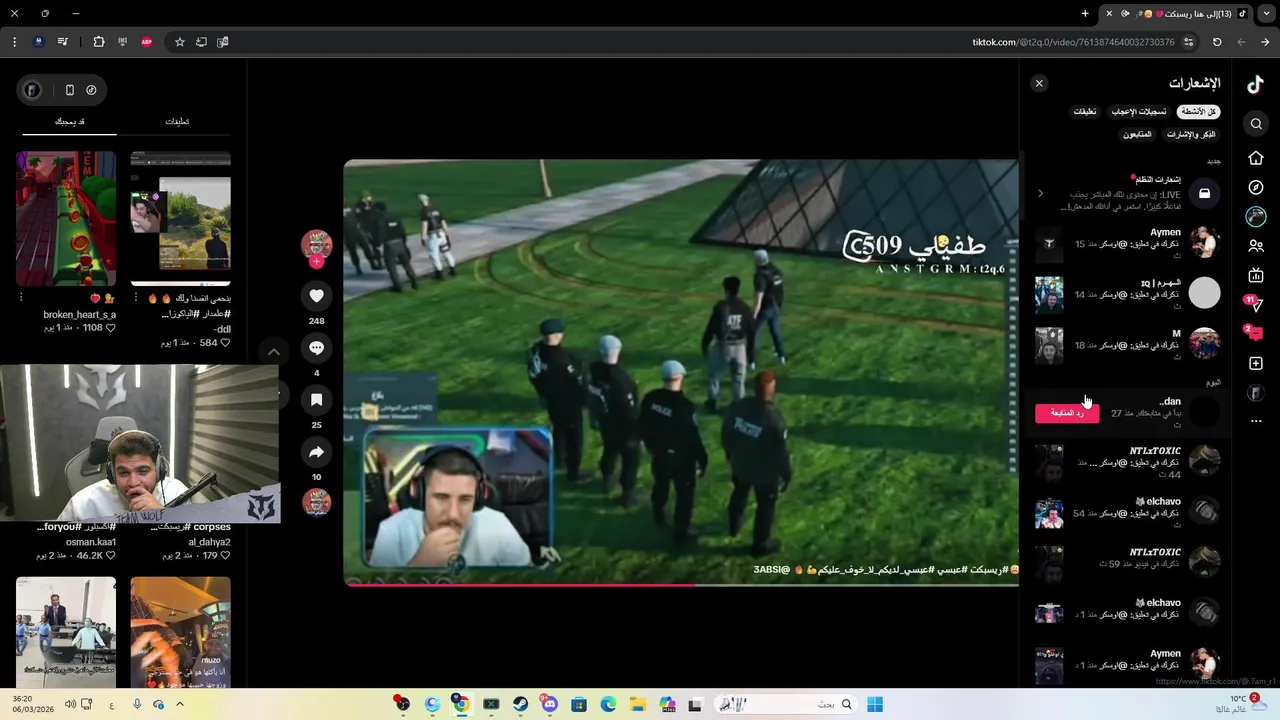
Task: Open the profile avatar in top-left pill
Action: point(32,90)
